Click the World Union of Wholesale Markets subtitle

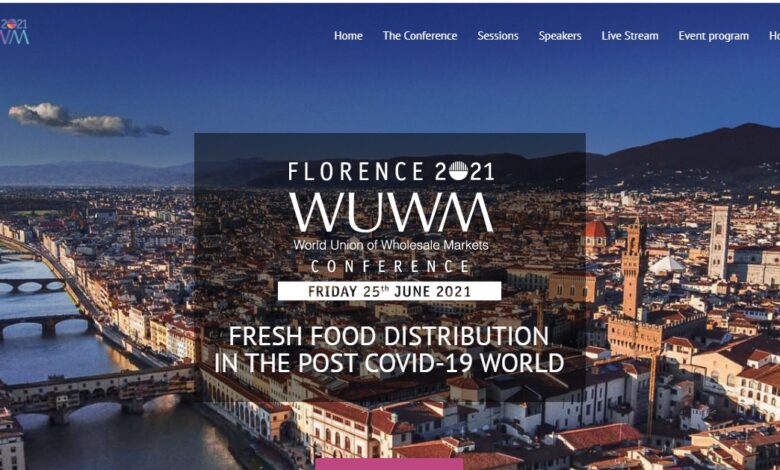[x=390, y=245]
